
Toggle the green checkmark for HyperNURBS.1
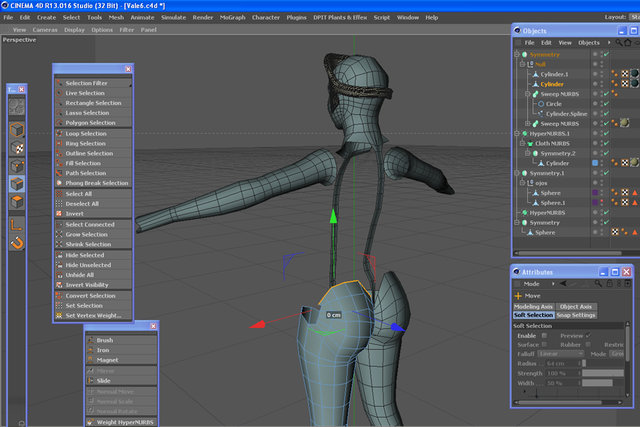pyautogui.click(x=606, y=133)
